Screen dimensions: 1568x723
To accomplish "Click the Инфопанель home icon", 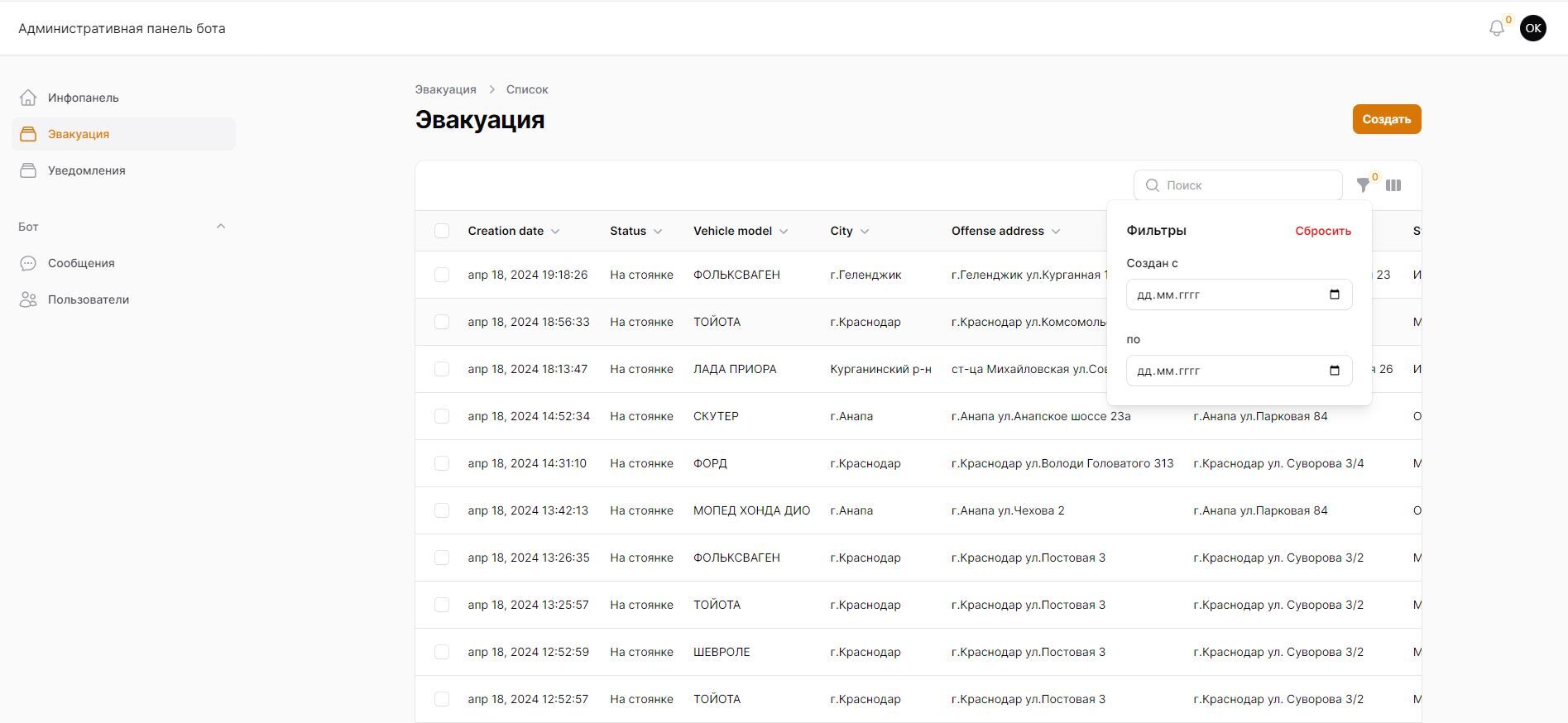I will point(28,98).
